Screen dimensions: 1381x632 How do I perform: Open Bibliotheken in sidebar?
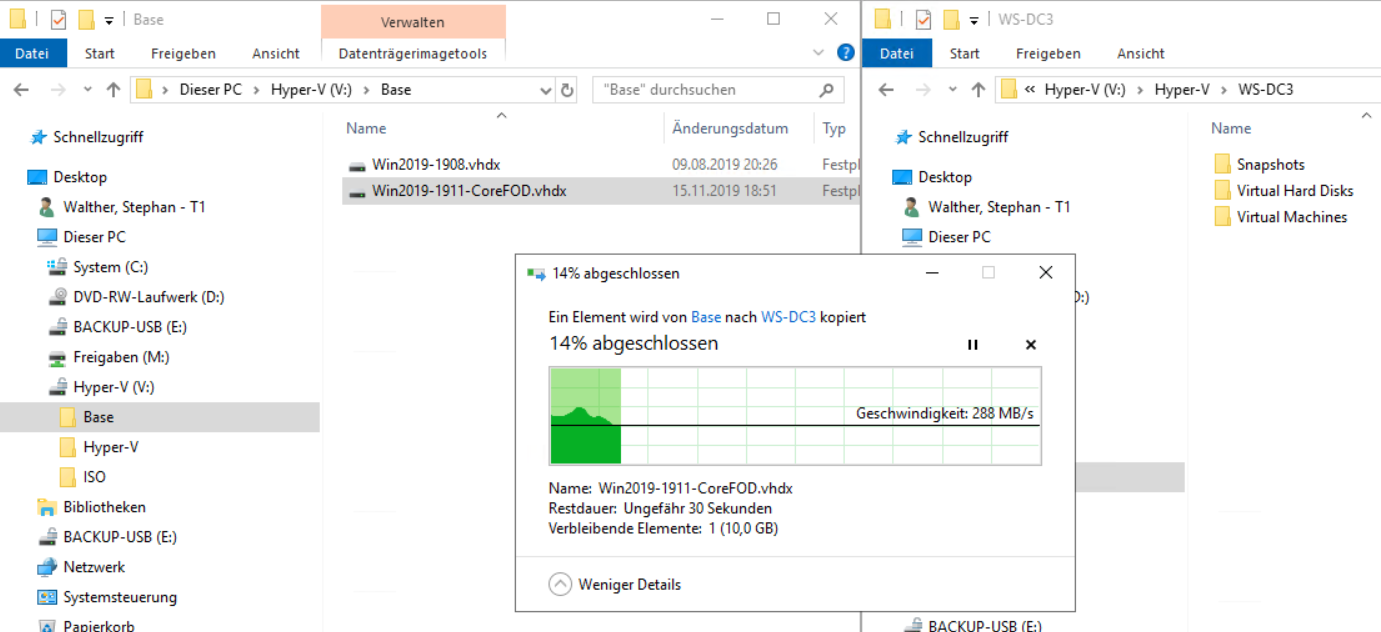(104, 507)
